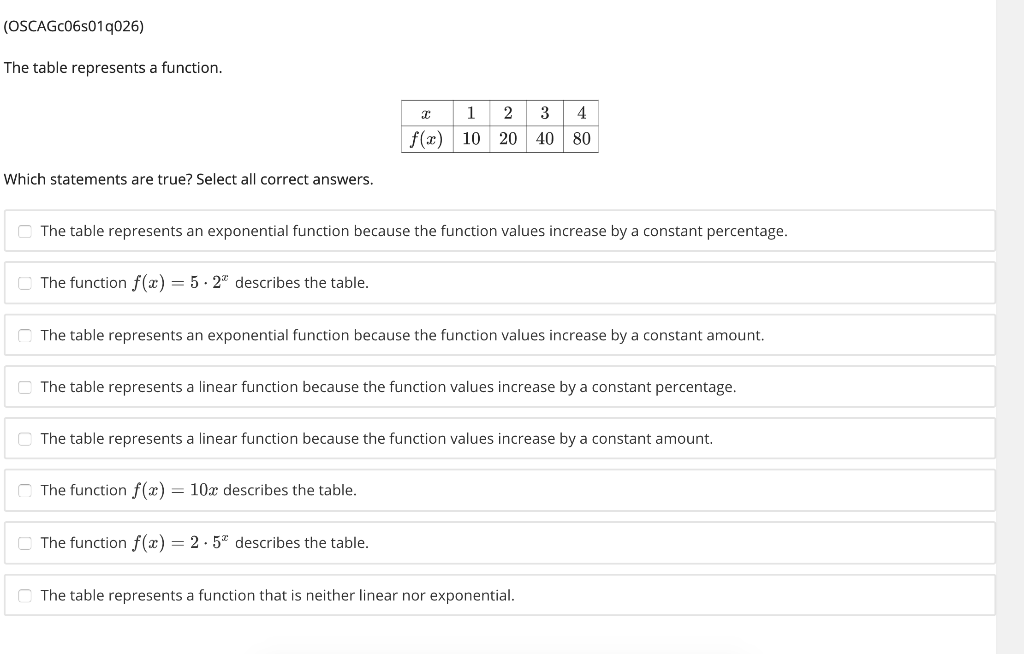Tick the neither linear nor exponential checkbox
Viewport: 1024px width, 654px height.
click(x=24, y=594)
